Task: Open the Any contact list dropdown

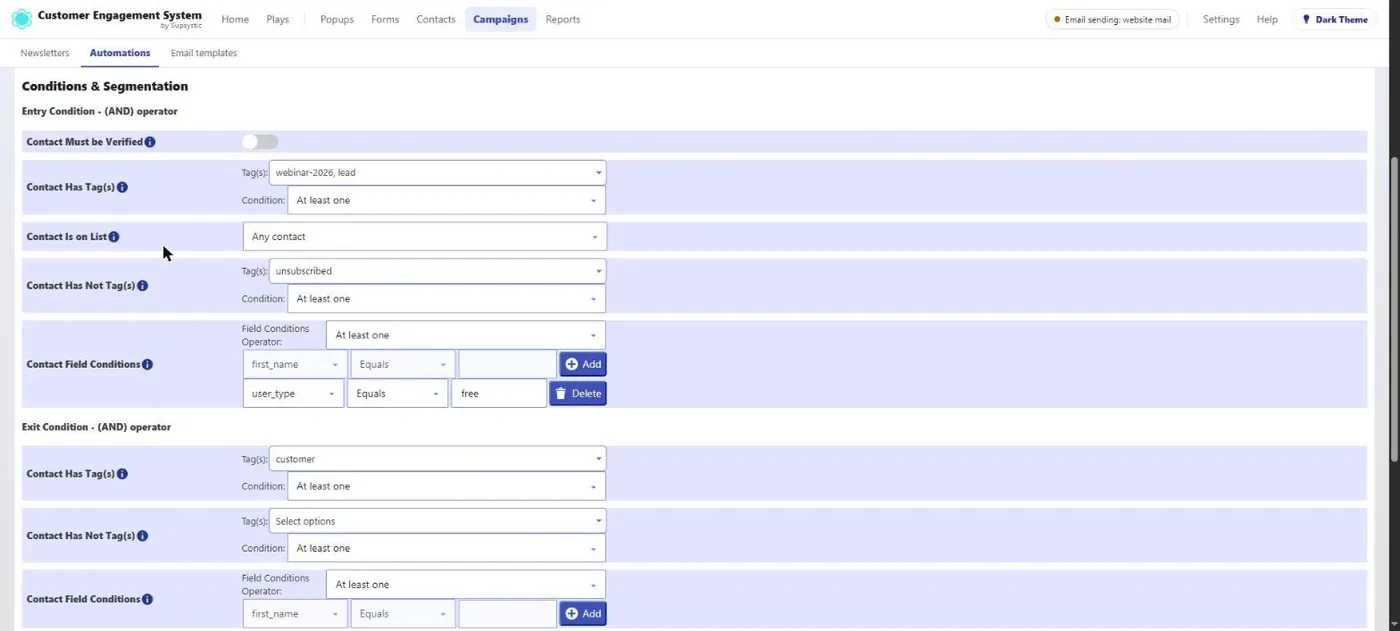Action: click(425, 237)
